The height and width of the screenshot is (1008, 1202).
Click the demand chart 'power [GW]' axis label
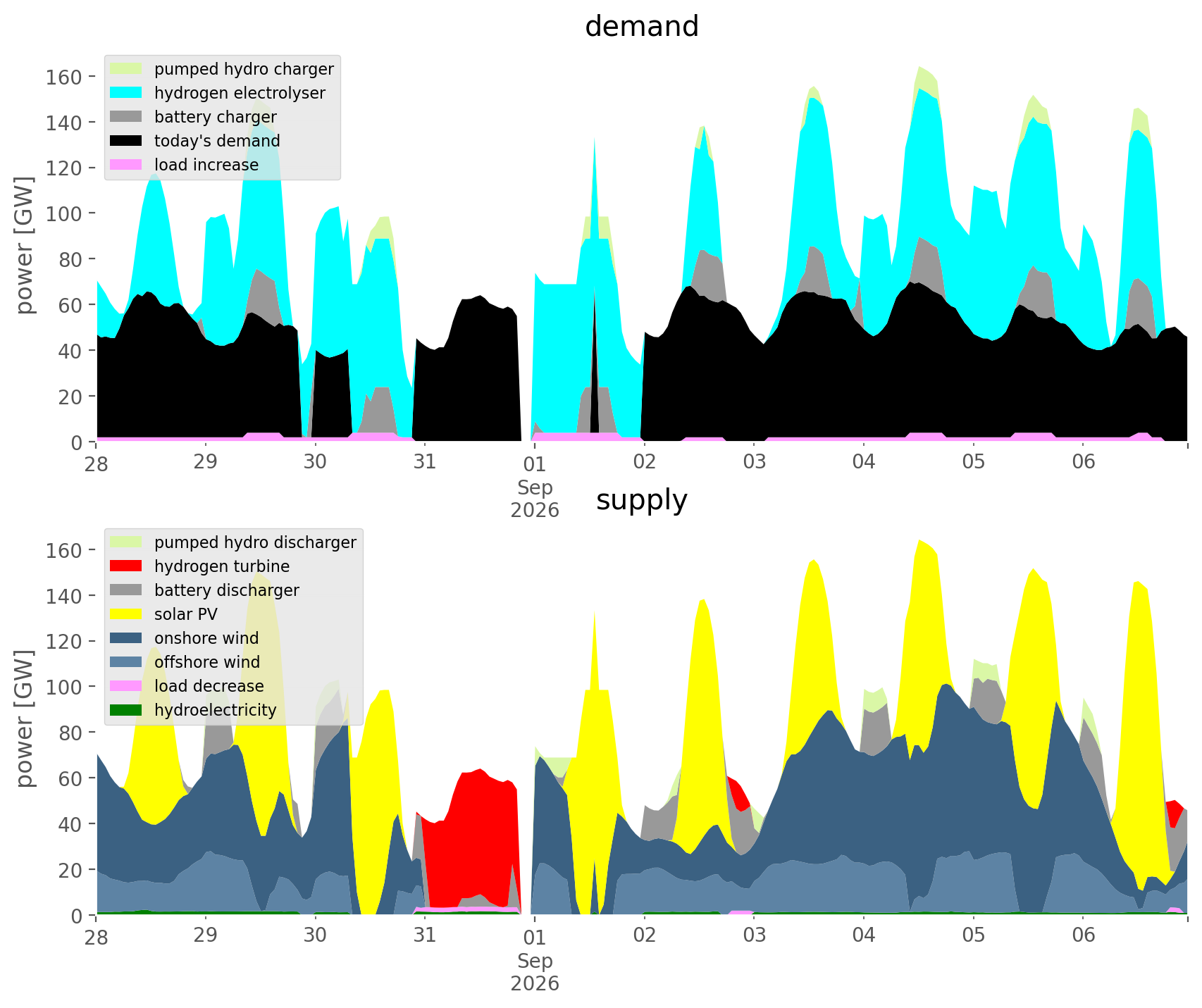pyautogui.click(x=25, y=244)
